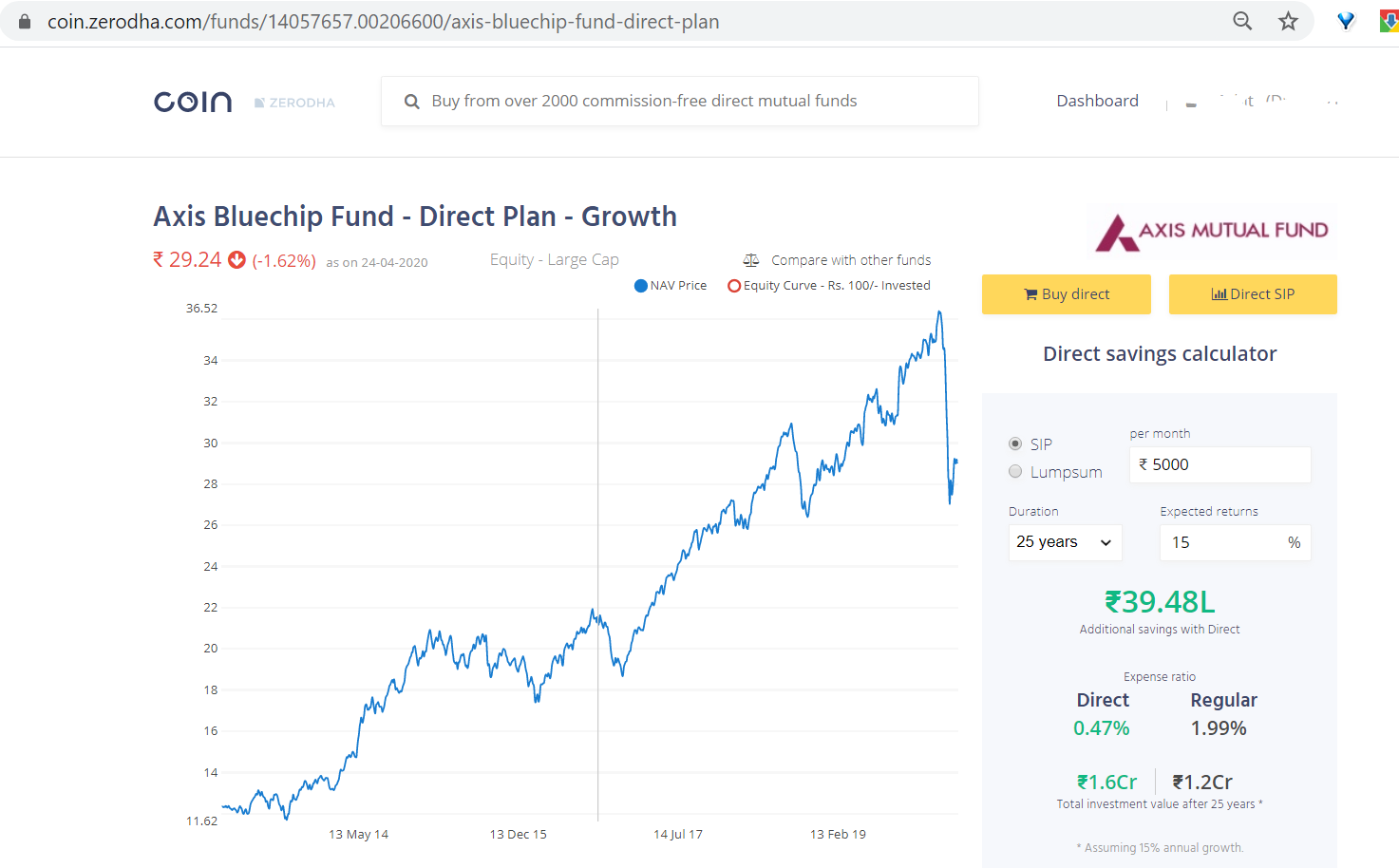This screenshot has width=1399, height=868.
Task: Click the Coin logo
Action: tap(193, 102)
